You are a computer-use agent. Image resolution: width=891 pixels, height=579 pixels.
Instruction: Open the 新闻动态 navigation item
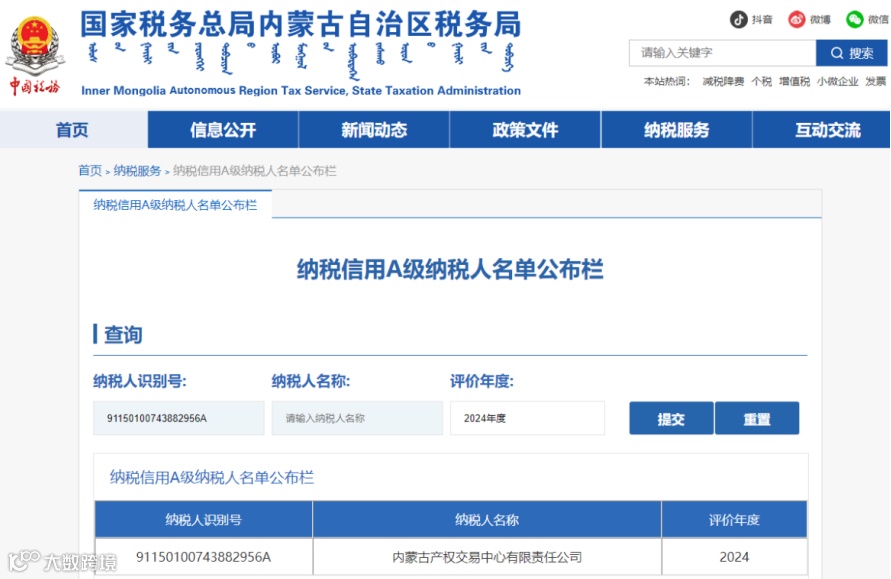click(x=372, y=129)
